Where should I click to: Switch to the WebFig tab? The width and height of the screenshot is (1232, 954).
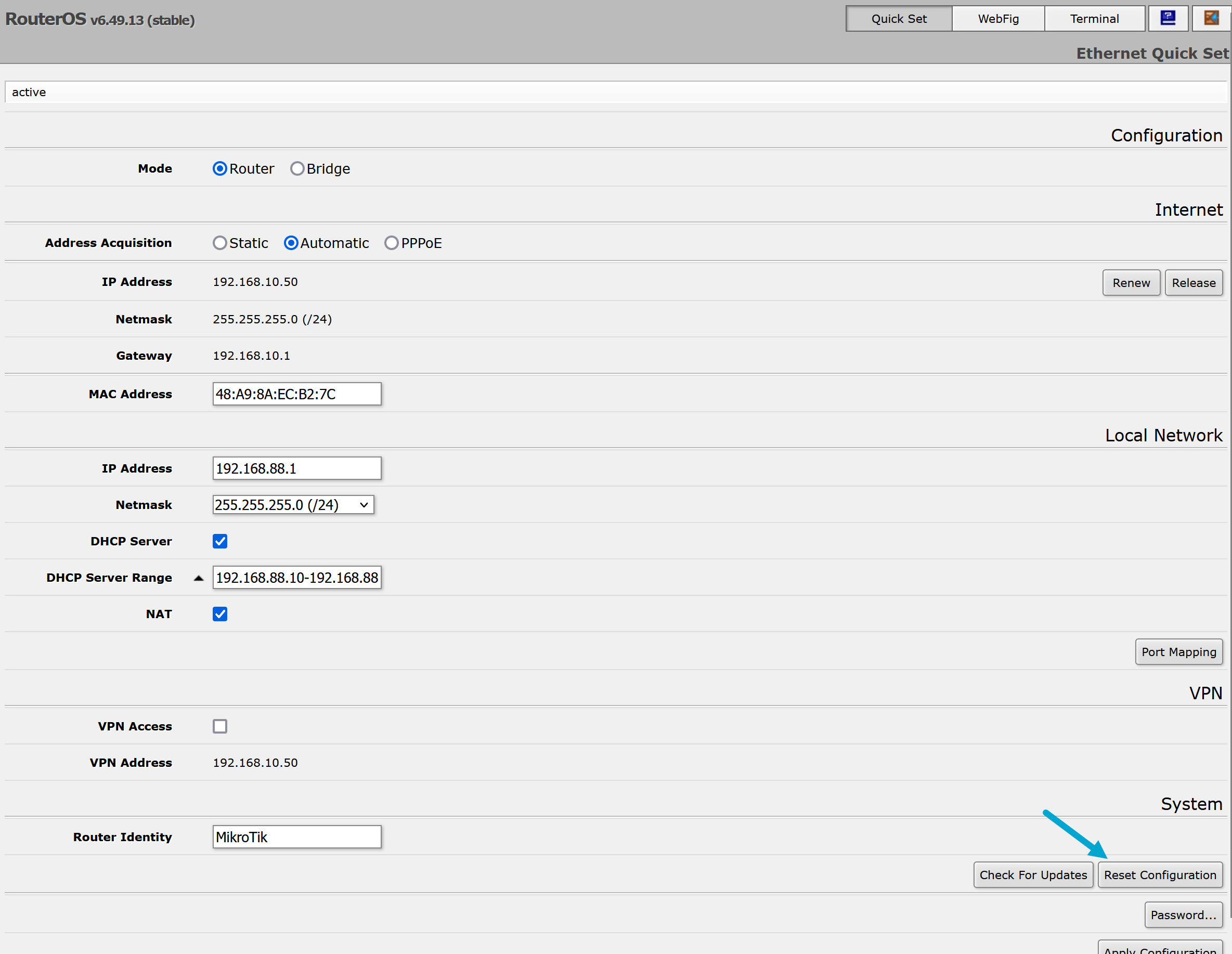point(998,18)
